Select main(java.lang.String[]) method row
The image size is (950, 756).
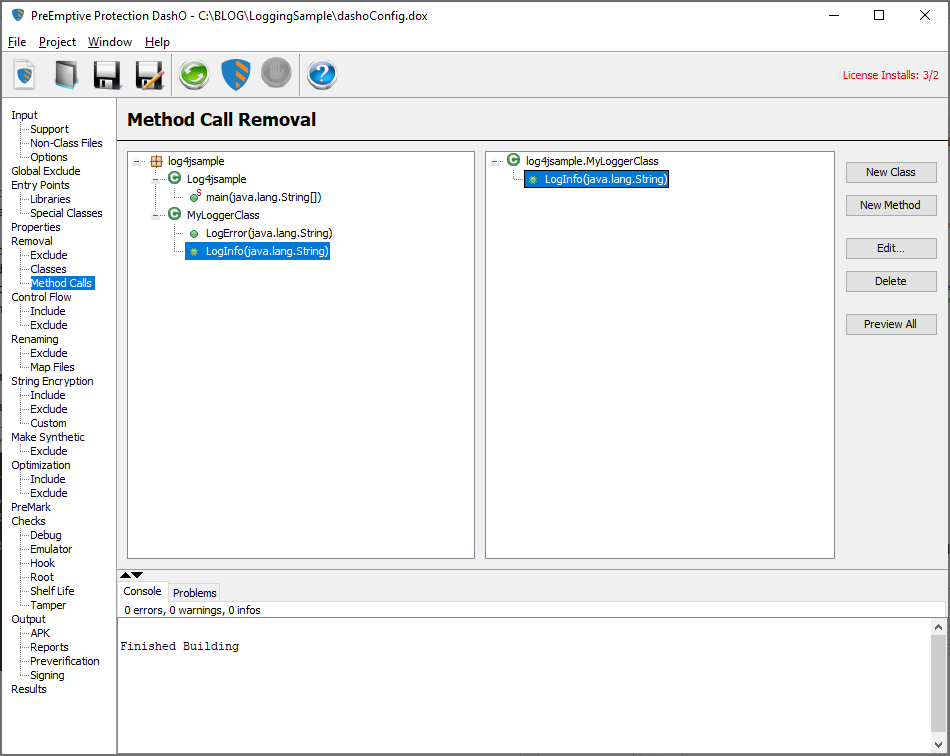(263, 197)
